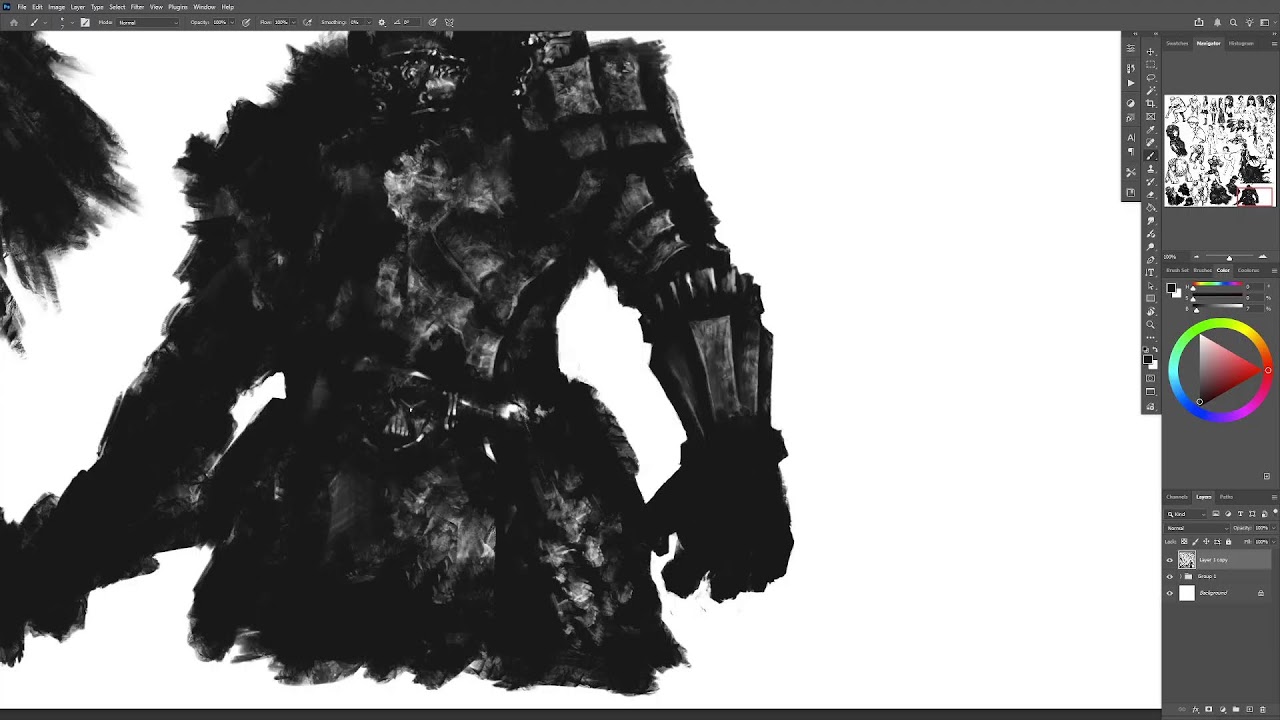Open the Filter menu
Viewport: 1280px width, 720px height.
(x=137, y=7)
